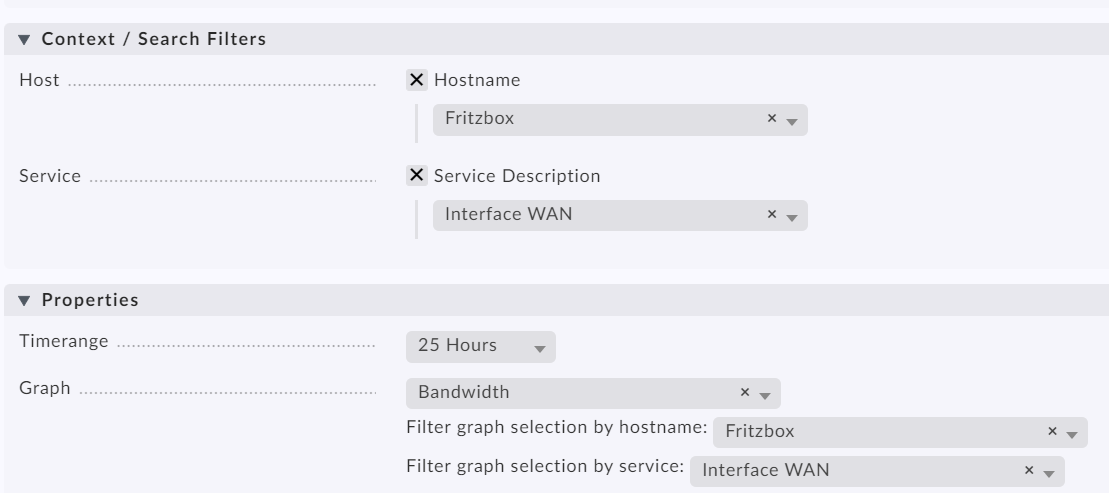
Task: Click the Context / Search Filters header title
Action: 153,39
